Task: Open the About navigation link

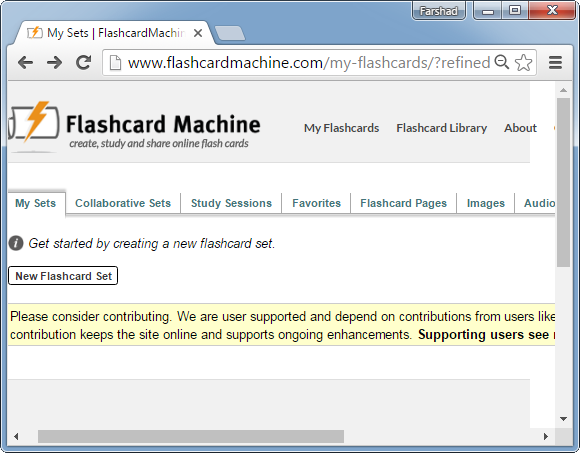Action: [x=520, y=128]
